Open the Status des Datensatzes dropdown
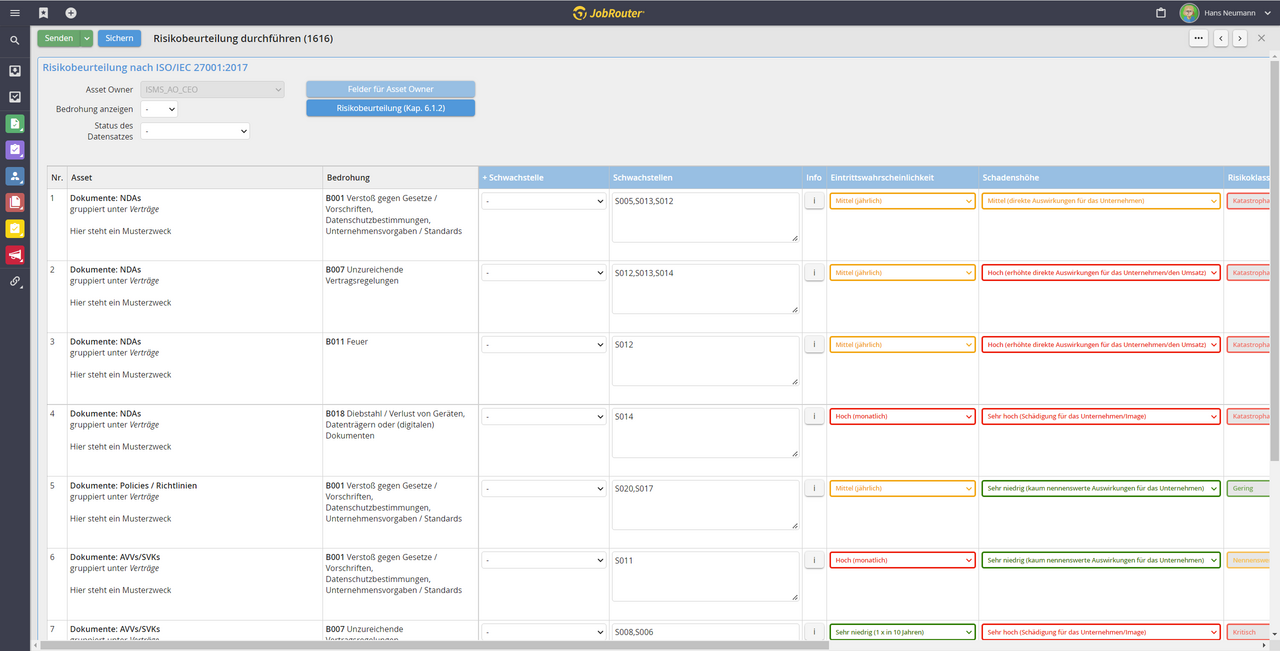This screenshot has width=1280, height=651. (x=195, y=130)
